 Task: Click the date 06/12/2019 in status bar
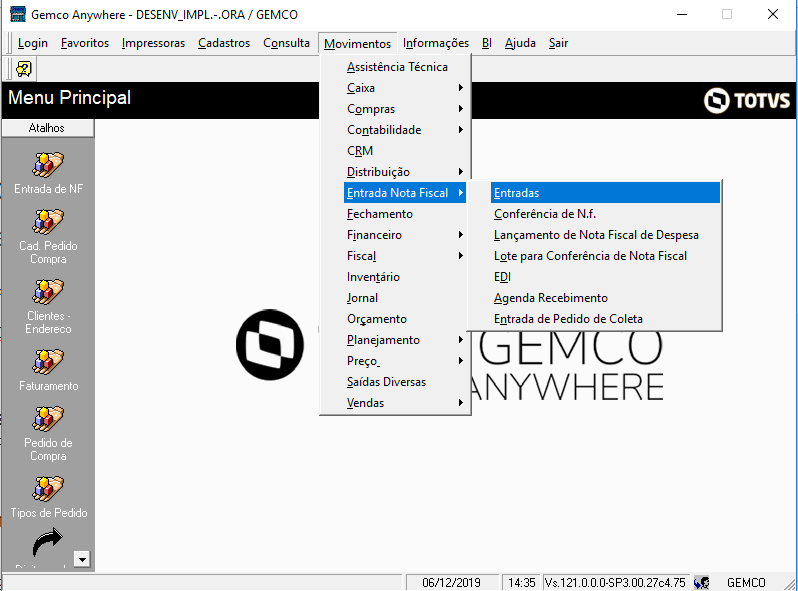point(451,582)
